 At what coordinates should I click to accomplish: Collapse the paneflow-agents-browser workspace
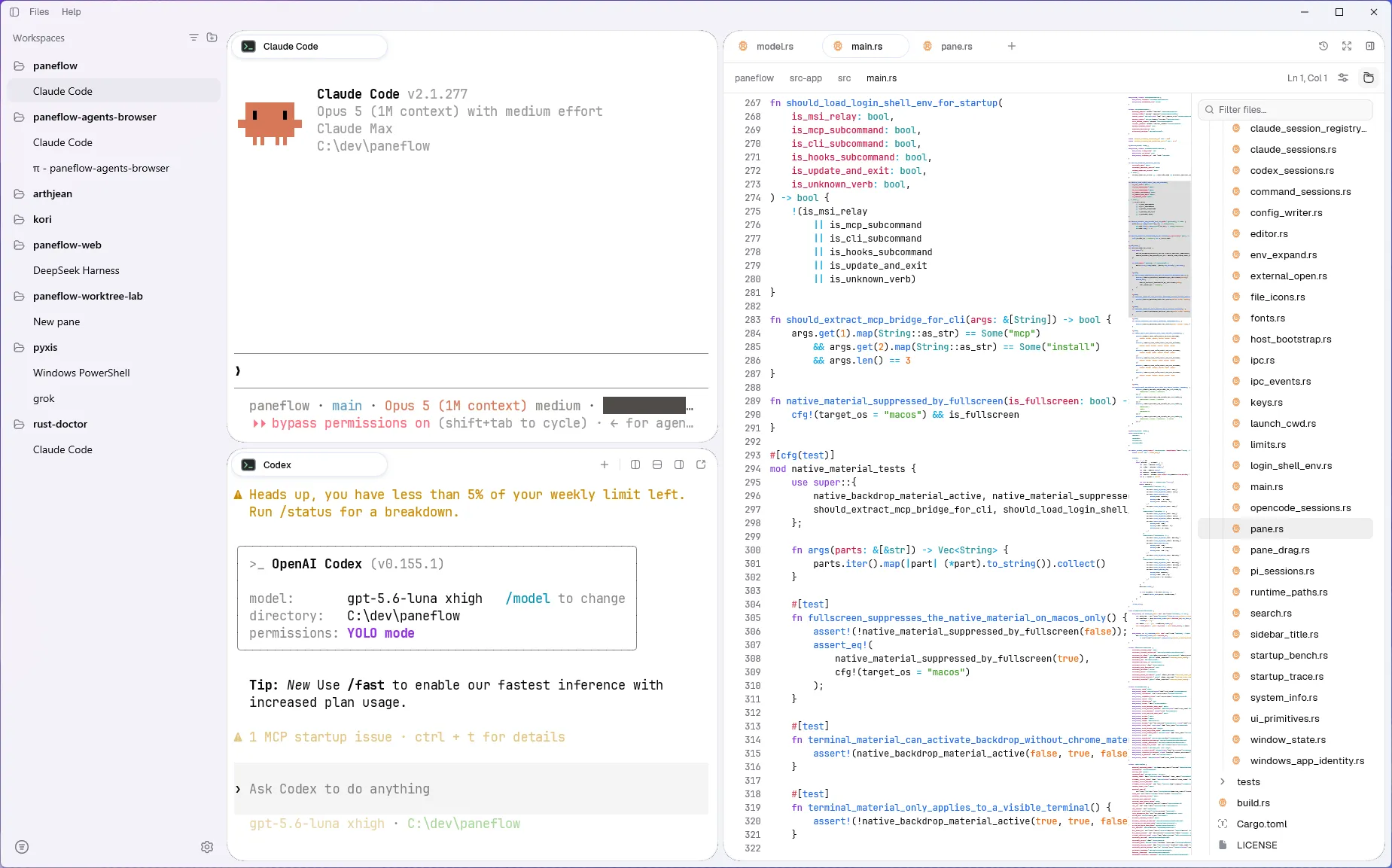tap(20, 117)
